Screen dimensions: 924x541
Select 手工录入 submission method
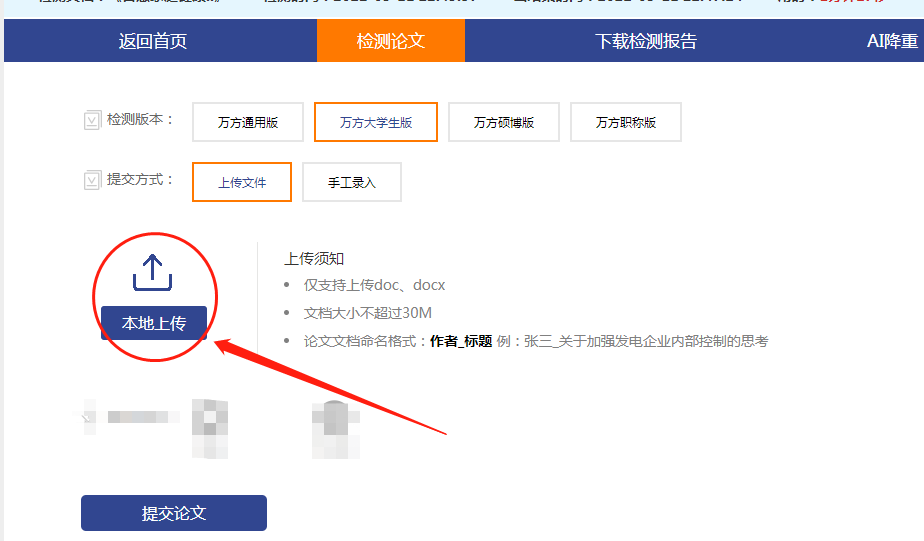pos(352,182)
